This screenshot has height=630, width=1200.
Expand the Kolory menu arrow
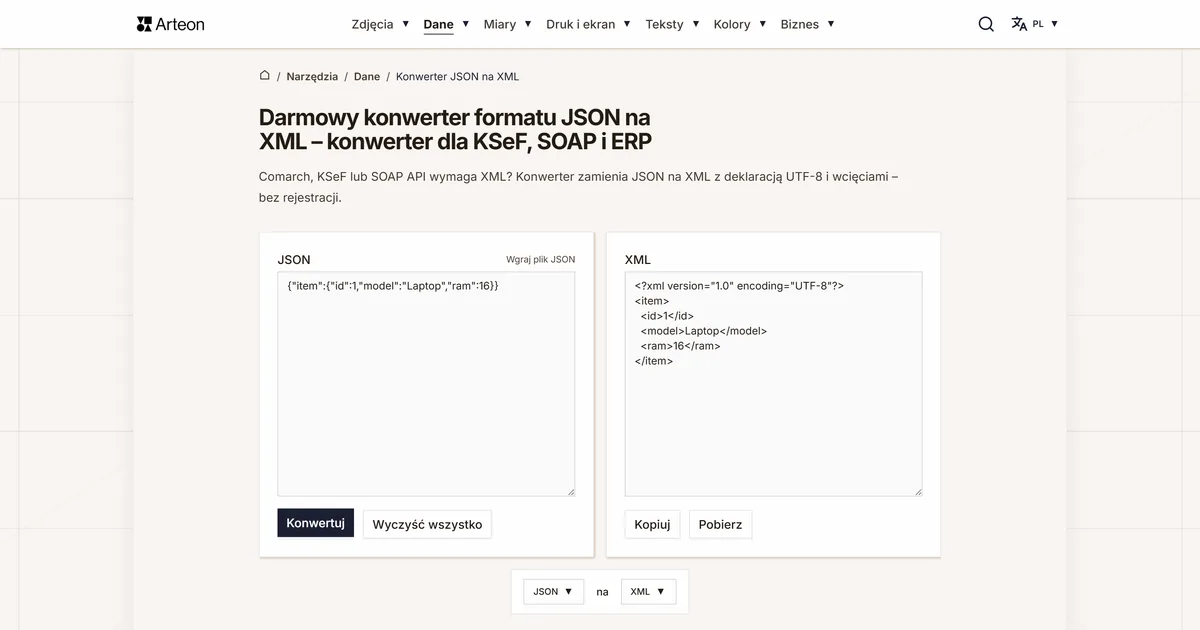pos(763,23)
